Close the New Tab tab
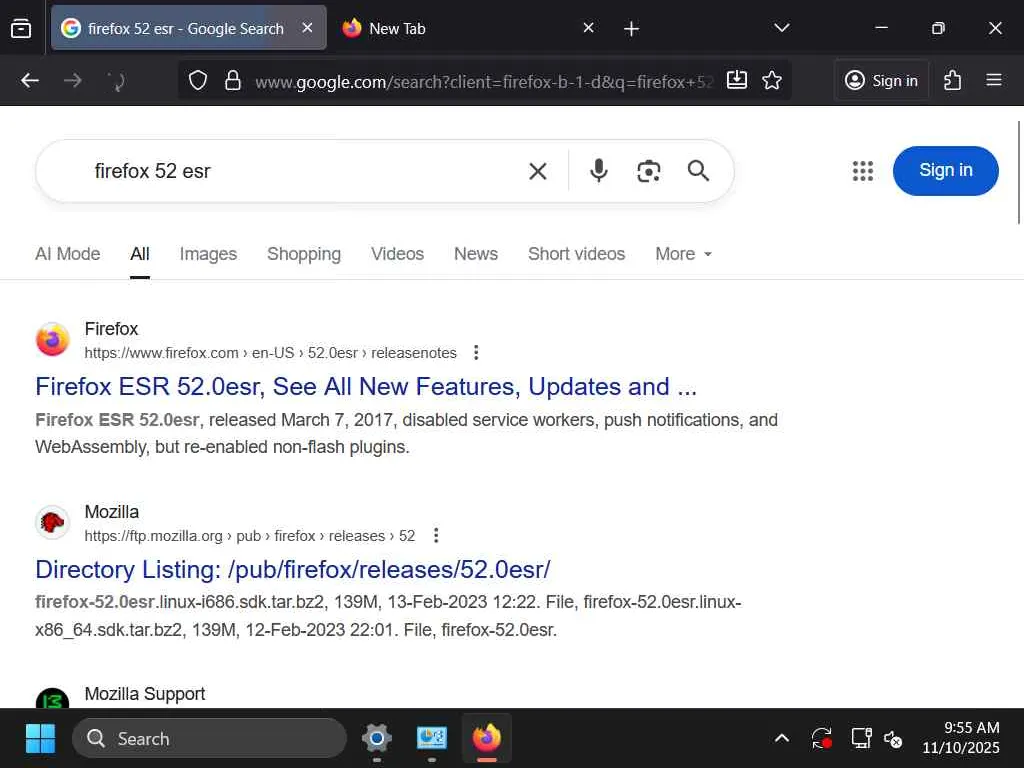The width and height of the screenshot is (1024, 768). pos(588,28)
